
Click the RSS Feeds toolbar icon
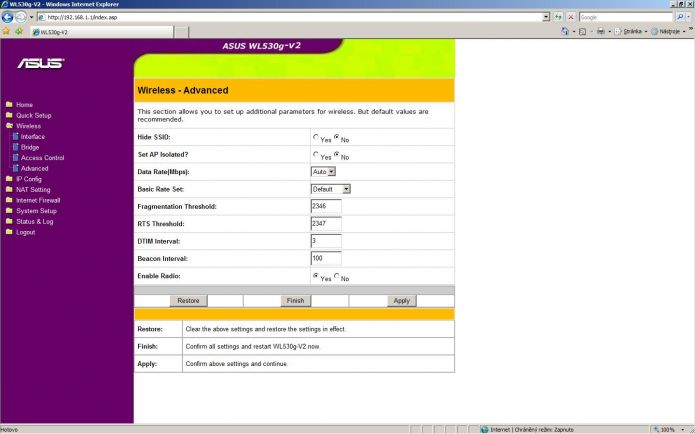pyautogui.click(x=583, y=31)
